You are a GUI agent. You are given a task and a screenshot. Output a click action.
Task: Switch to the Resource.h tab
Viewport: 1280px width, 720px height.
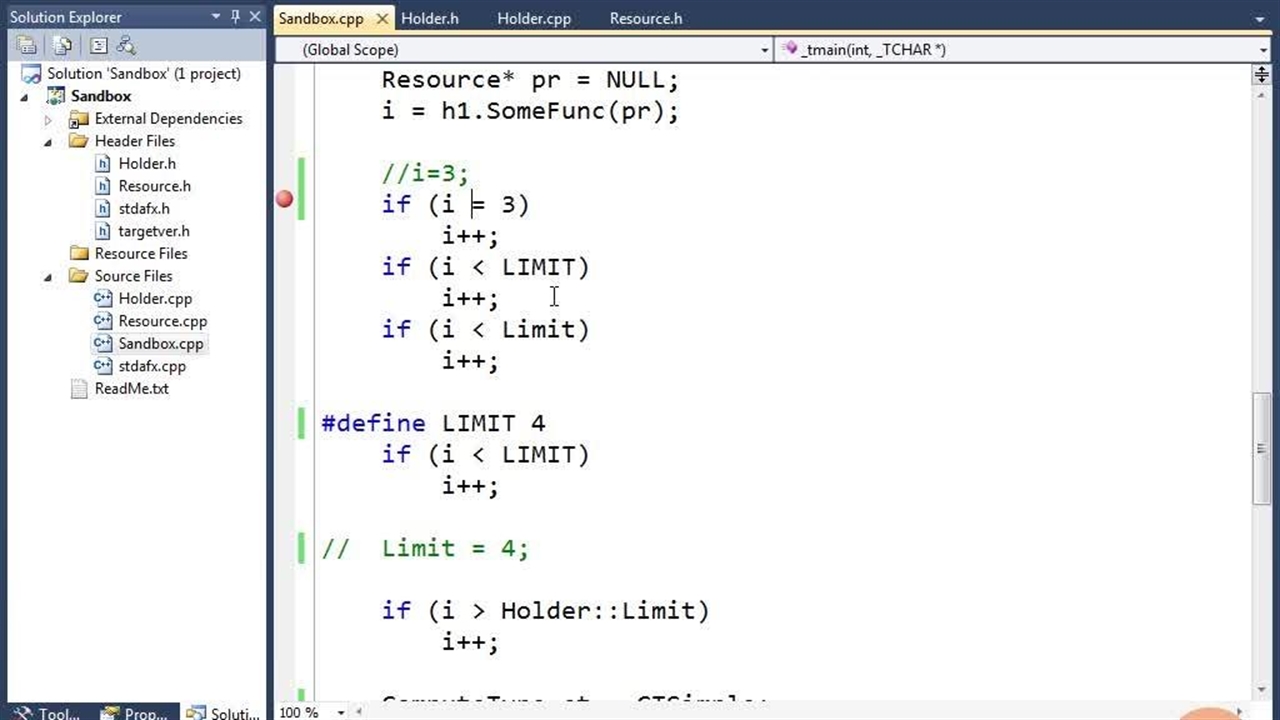pyautogui.click(x=645, y=19)
